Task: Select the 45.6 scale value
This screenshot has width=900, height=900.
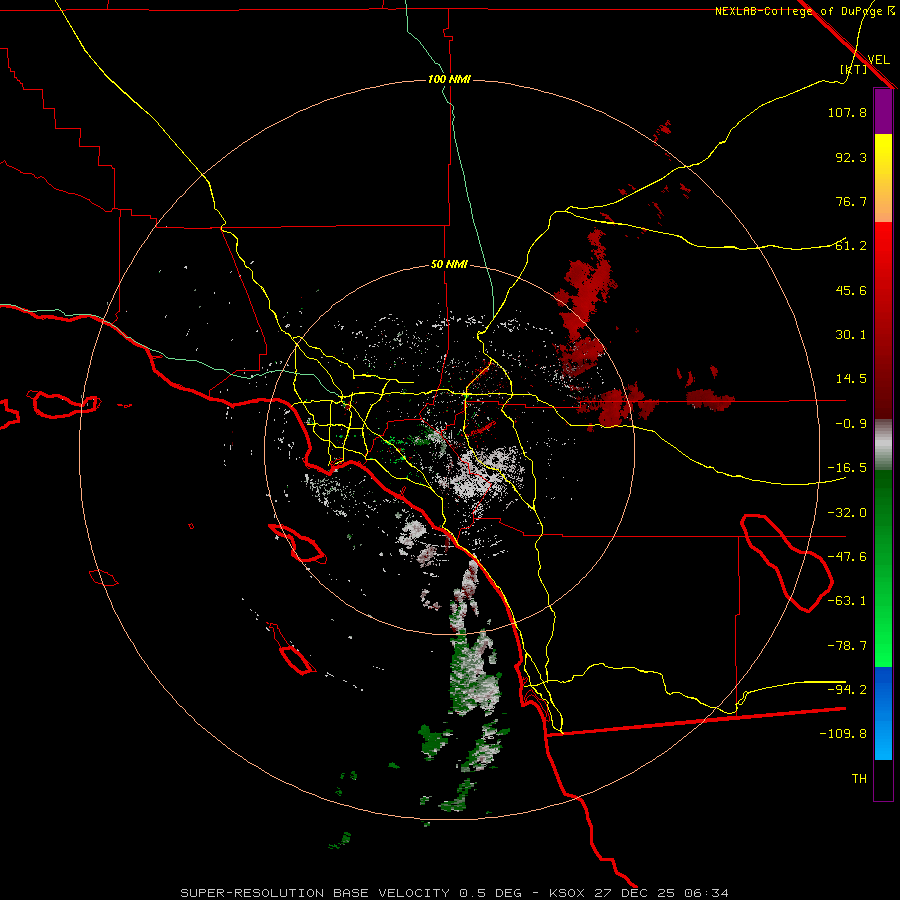Action: [x=851, y=290]
